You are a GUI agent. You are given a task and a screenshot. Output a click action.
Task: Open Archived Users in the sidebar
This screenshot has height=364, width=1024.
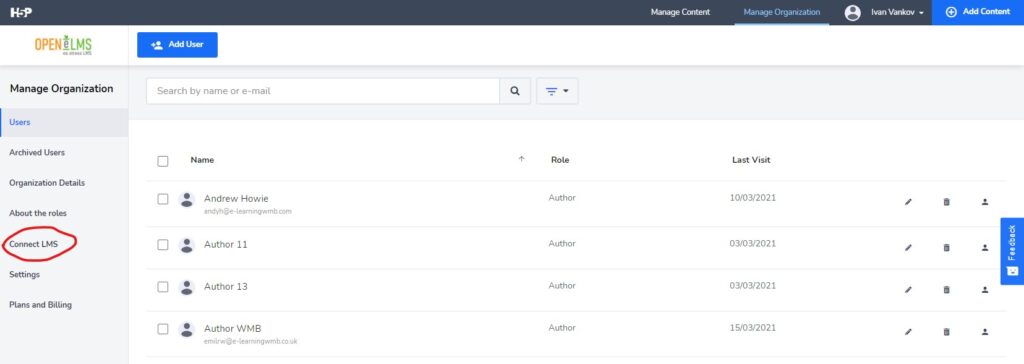coord(37,152)
